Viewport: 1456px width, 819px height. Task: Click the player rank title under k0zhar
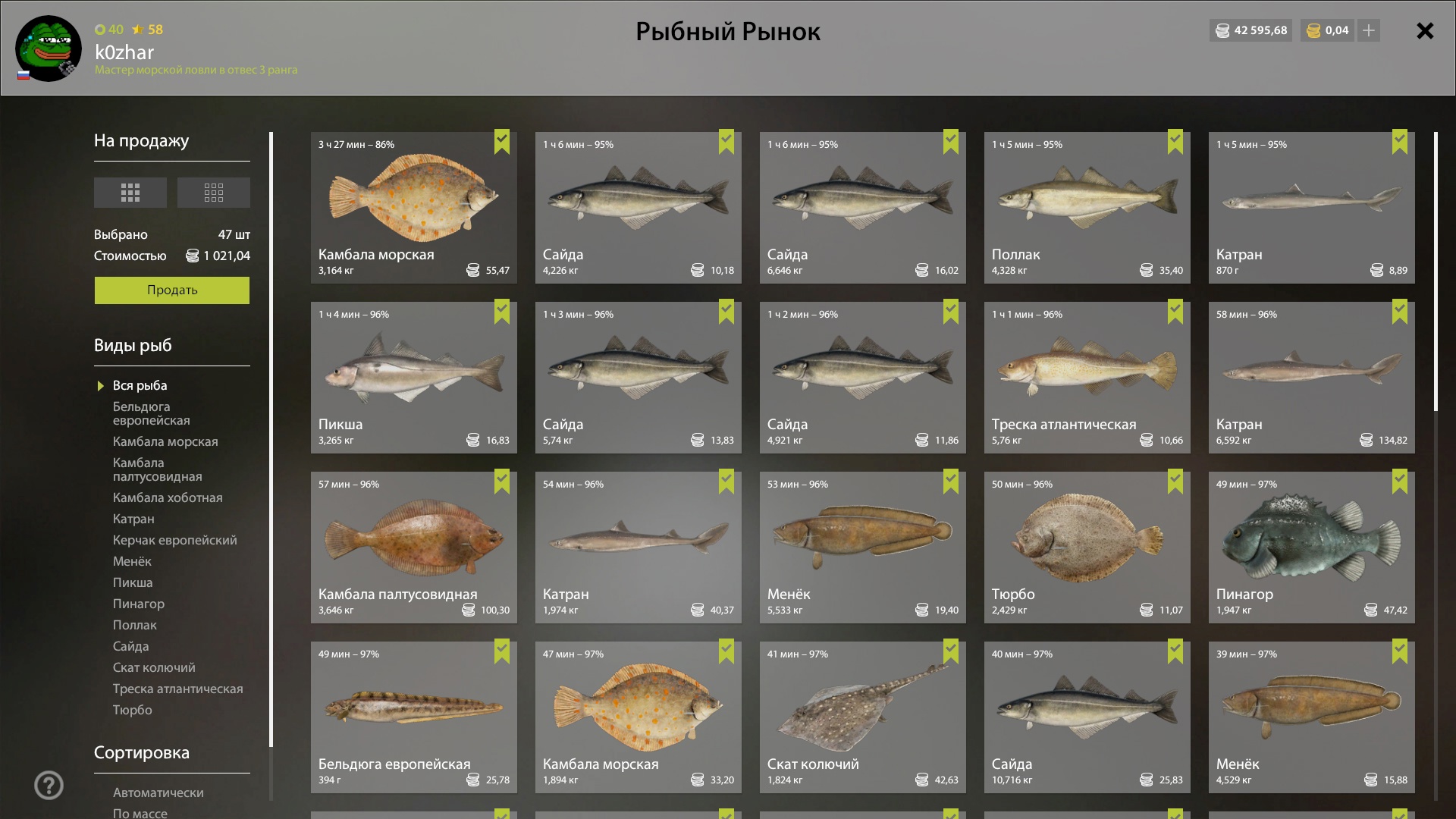tap(196, 70)
